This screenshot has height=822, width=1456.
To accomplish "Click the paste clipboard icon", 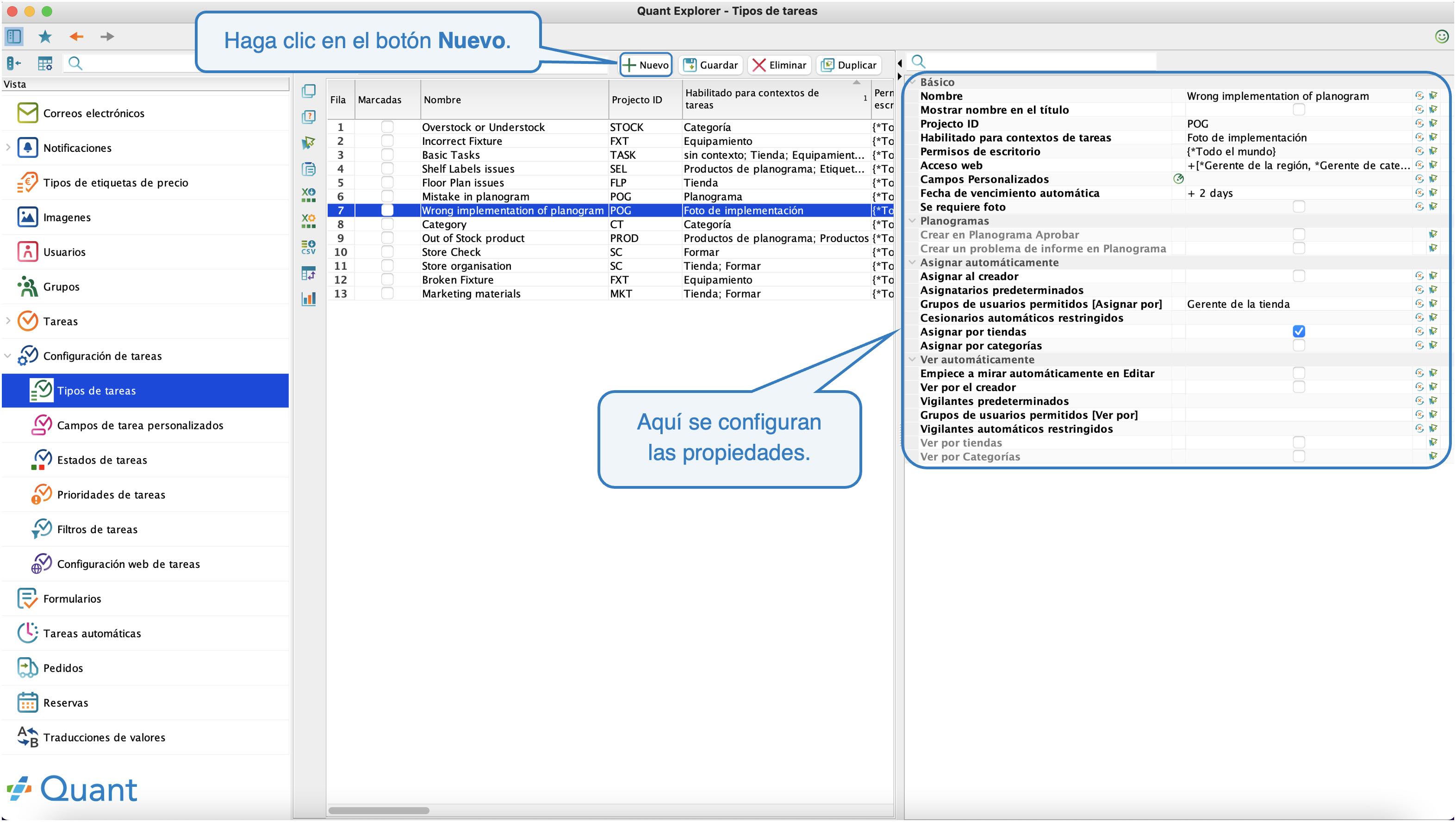I will 309,169.
